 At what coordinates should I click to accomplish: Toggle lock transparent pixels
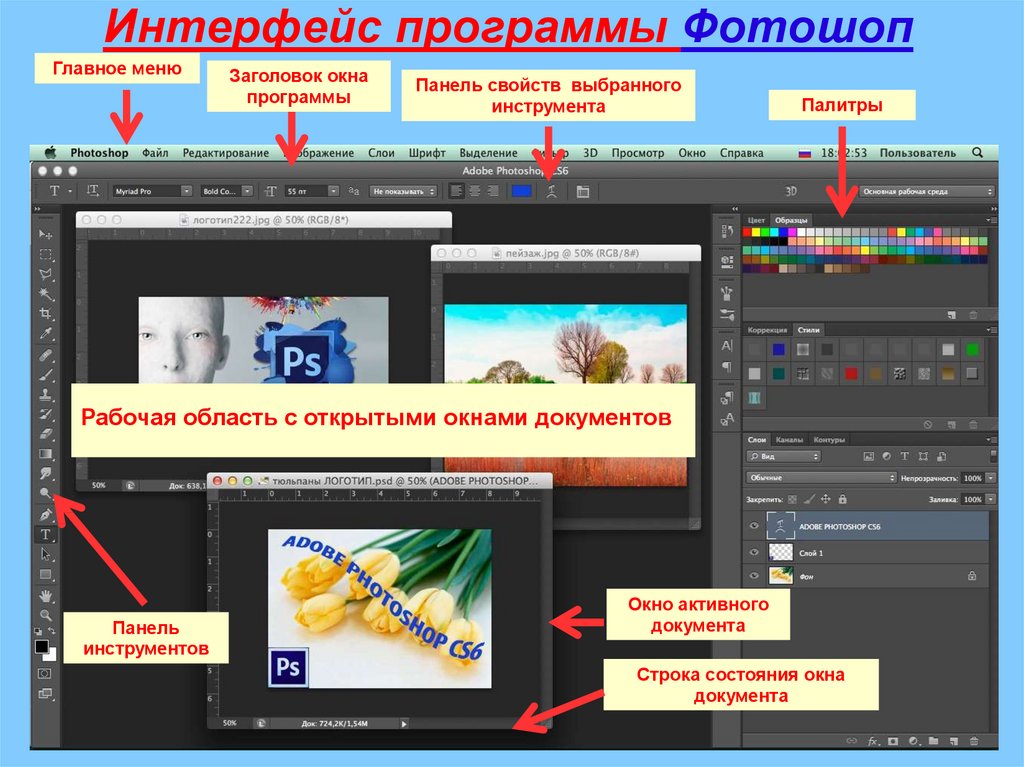[x=792, y=499]
